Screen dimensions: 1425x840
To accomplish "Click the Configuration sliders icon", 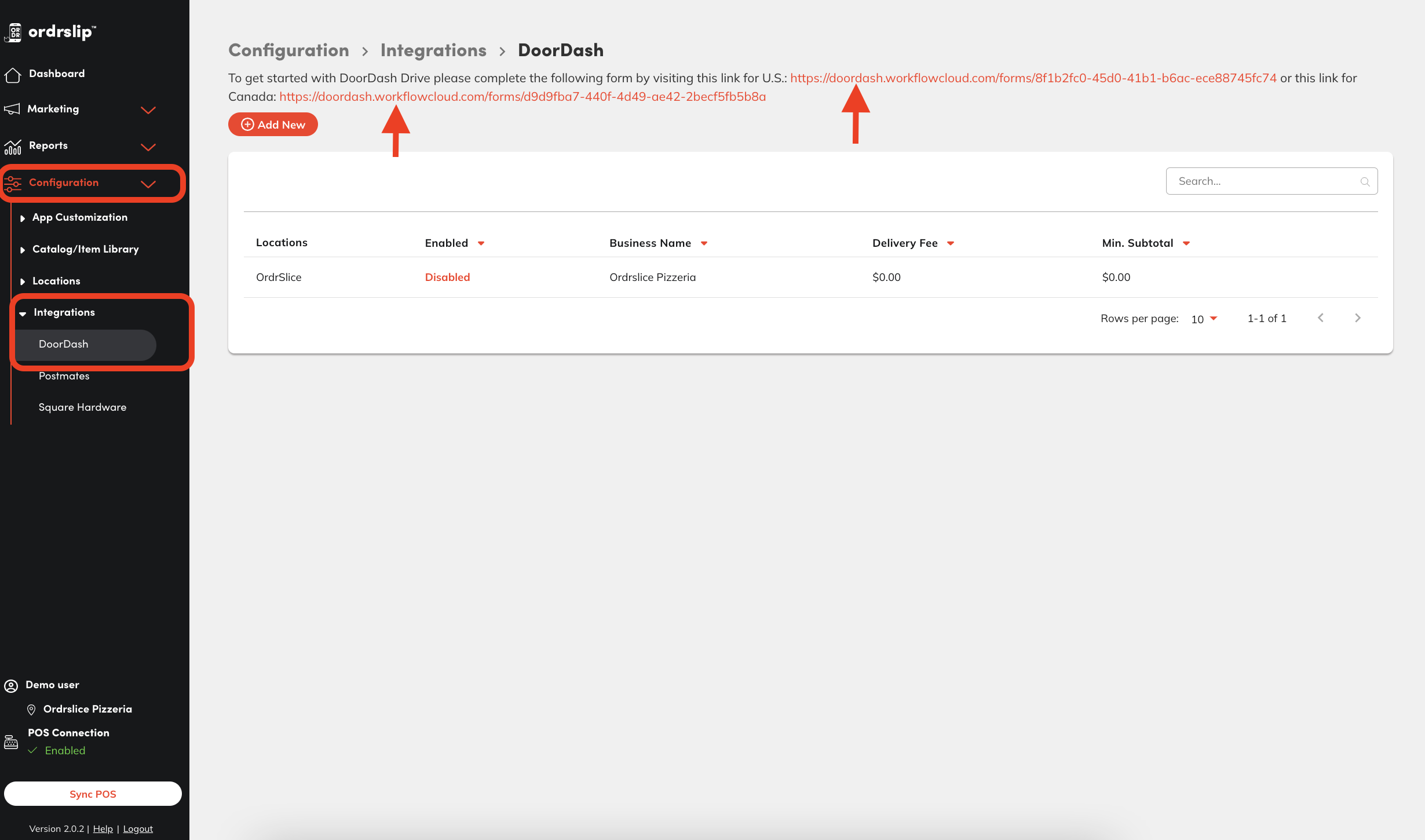I will (13, 183).
